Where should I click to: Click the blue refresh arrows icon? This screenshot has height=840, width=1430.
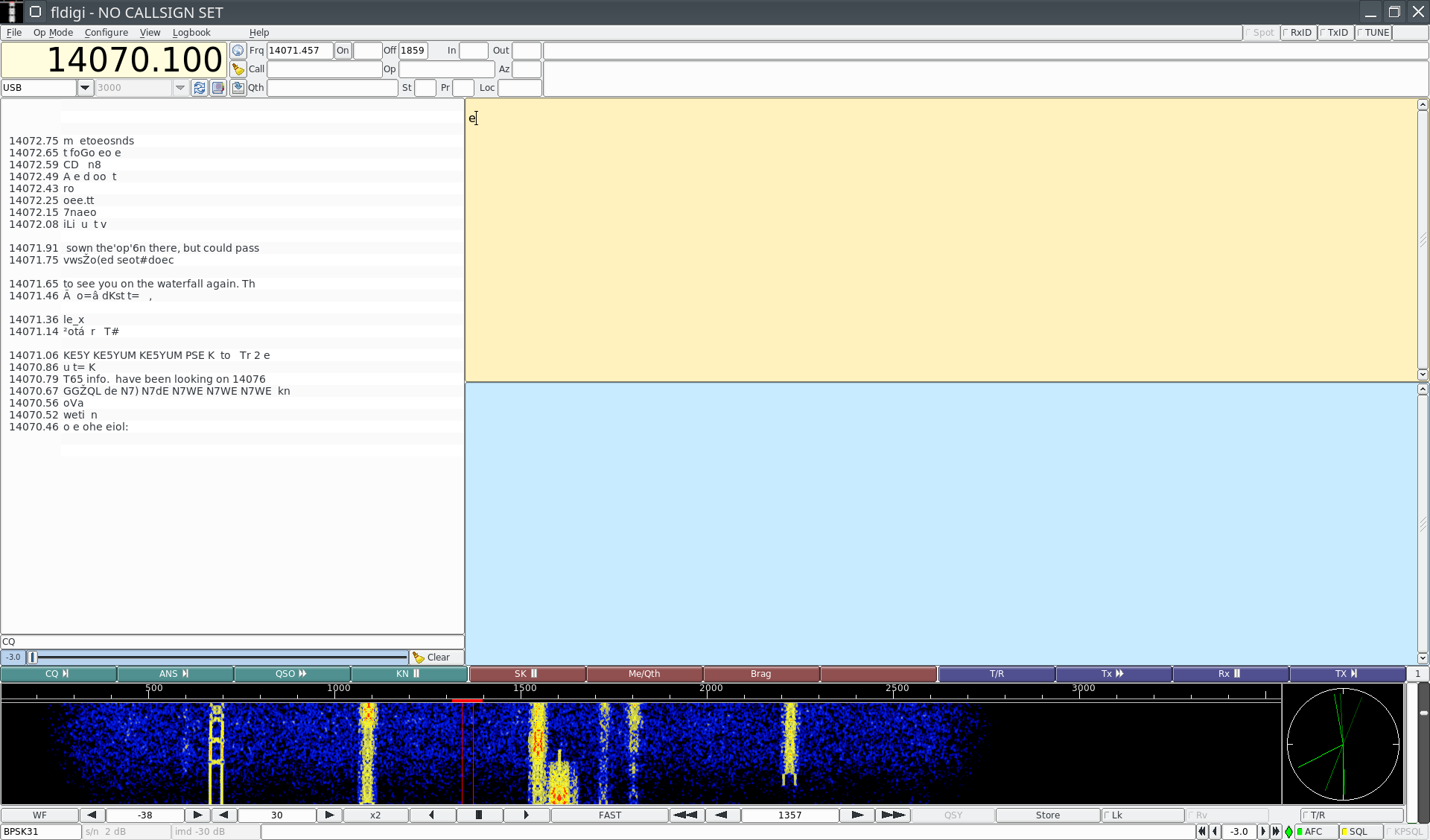[200, 88]
